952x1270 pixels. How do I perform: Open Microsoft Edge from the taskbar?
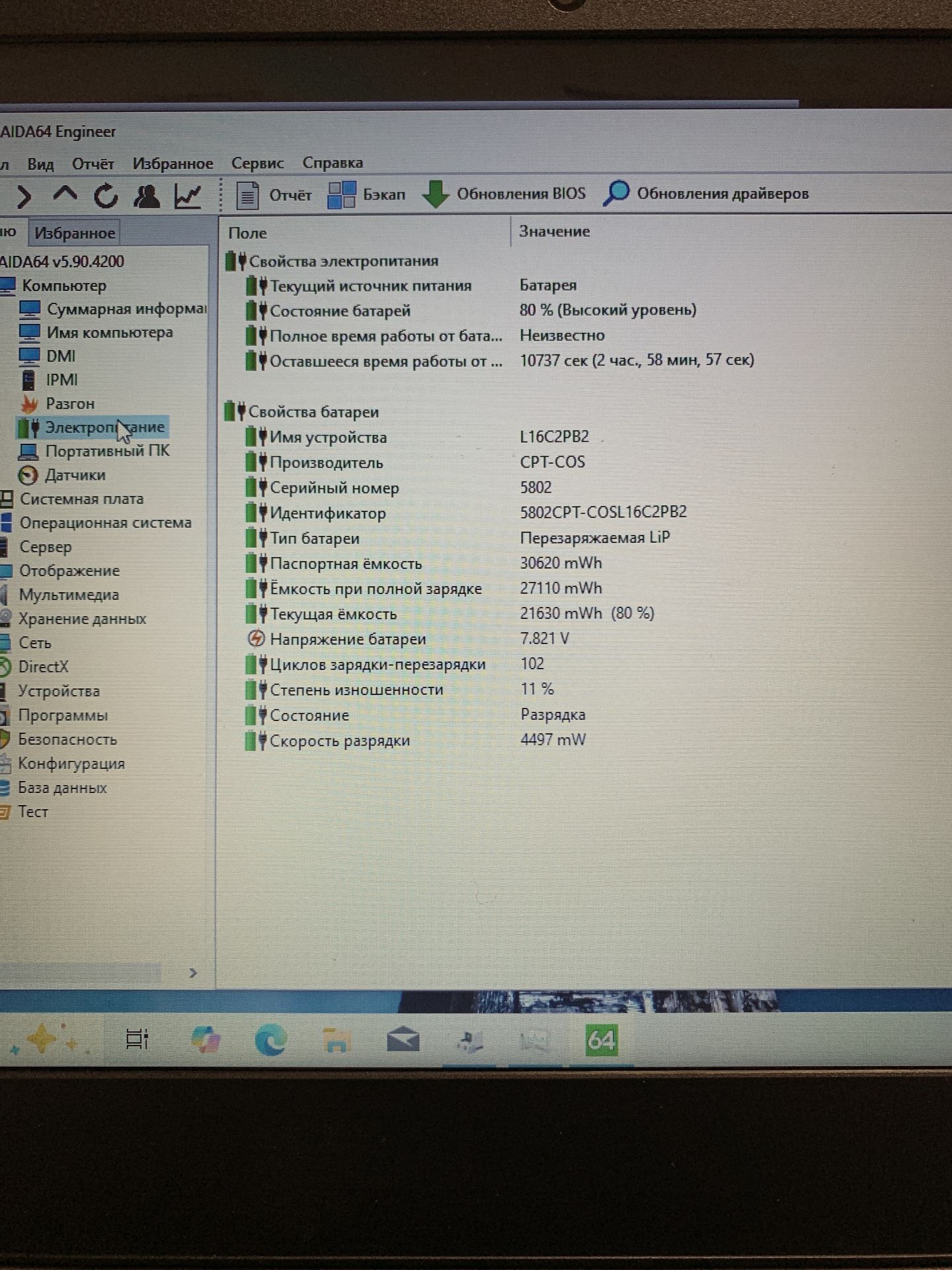click(x=270, y=1040)
